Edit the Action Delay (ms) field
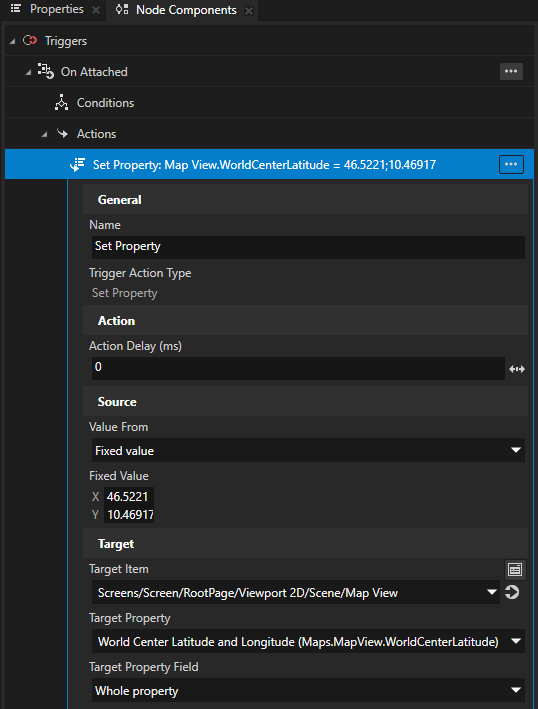Image resolution: width=538 pixels, height=709 pixels. (298, 368)
